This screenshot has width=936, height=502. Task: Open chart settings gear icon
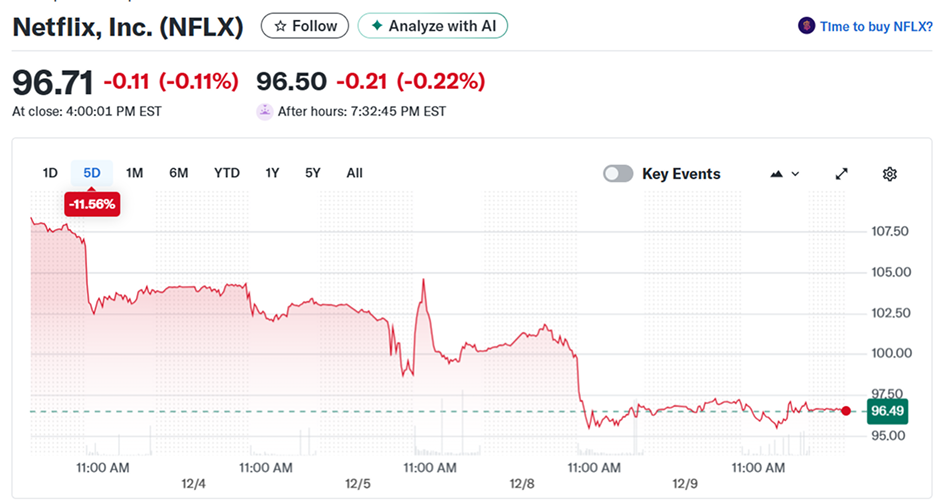[x=890, y=174]
